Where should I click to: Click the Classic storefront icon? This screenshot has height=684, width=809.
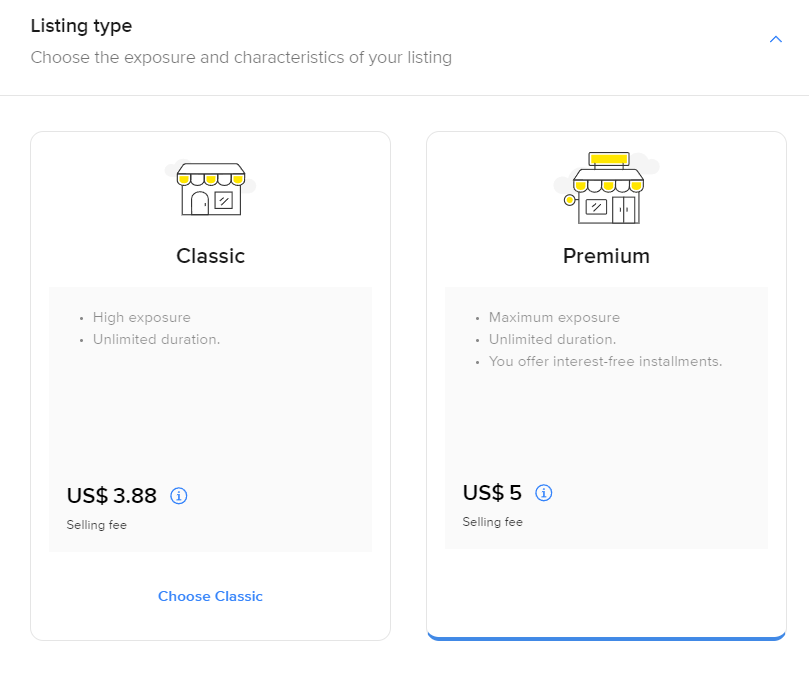(210, 189)
